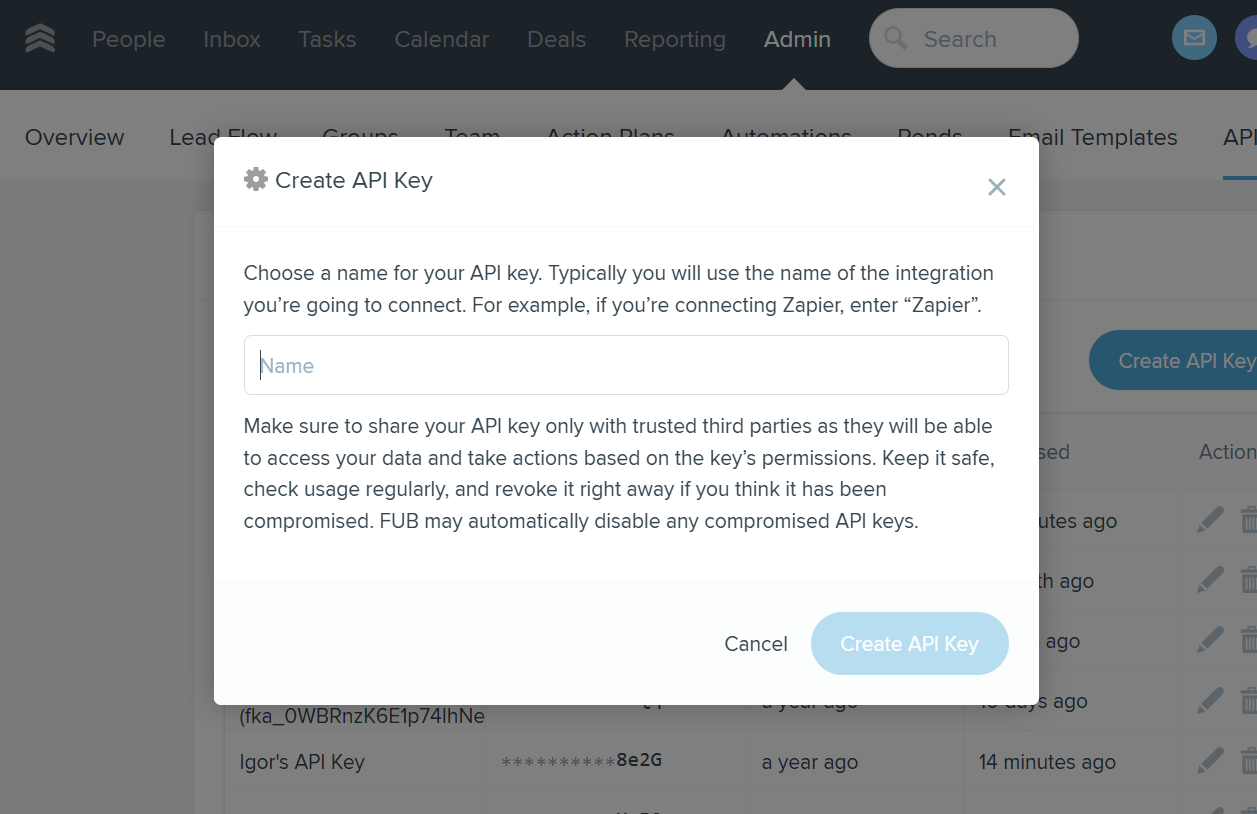This screenshot has height=814, width=1257.
Task: Click the pencil icon on first table row
Action: [x=1210, y=521]
